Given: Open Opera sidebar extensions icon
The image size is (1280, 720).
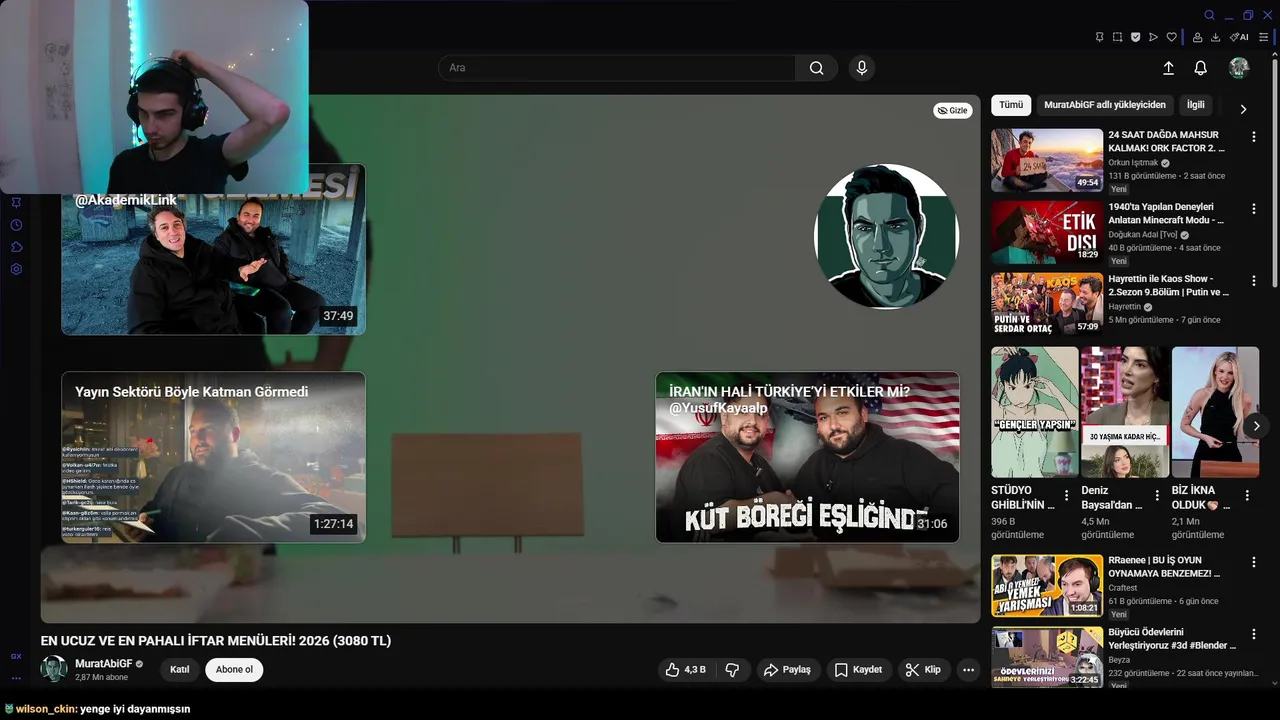Looking at the screenshot, I should [16, 247].
